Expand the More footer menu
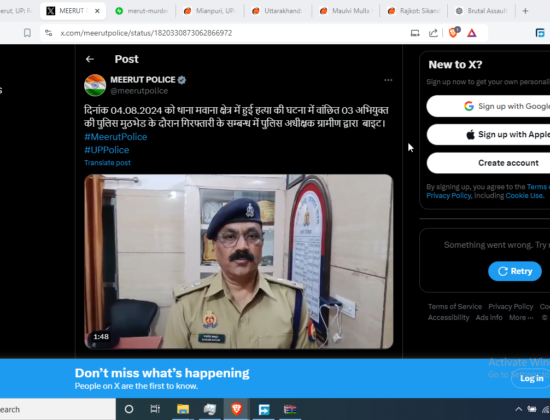This screenshot has width=550, height=420. (x=521, y=318)
